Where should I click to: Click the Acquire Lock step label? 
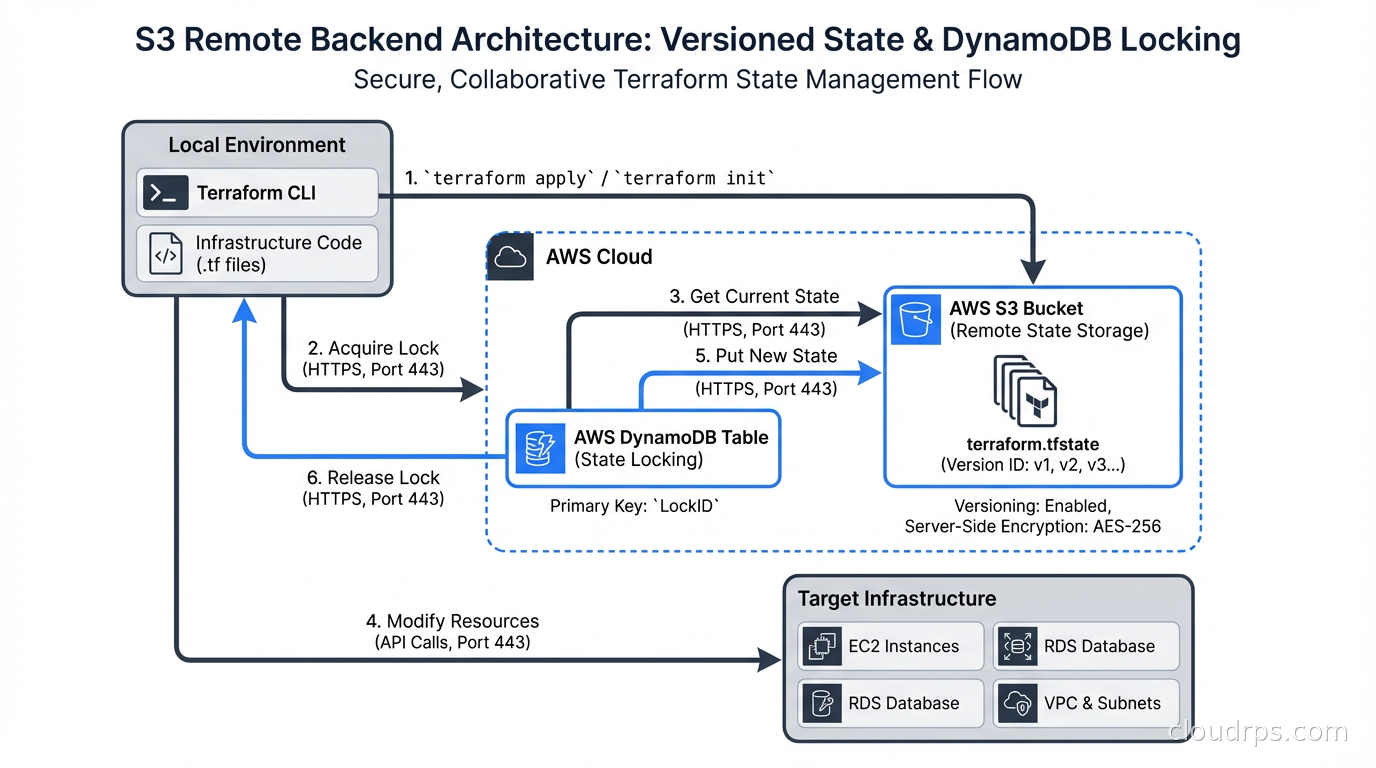click(372, 348)
